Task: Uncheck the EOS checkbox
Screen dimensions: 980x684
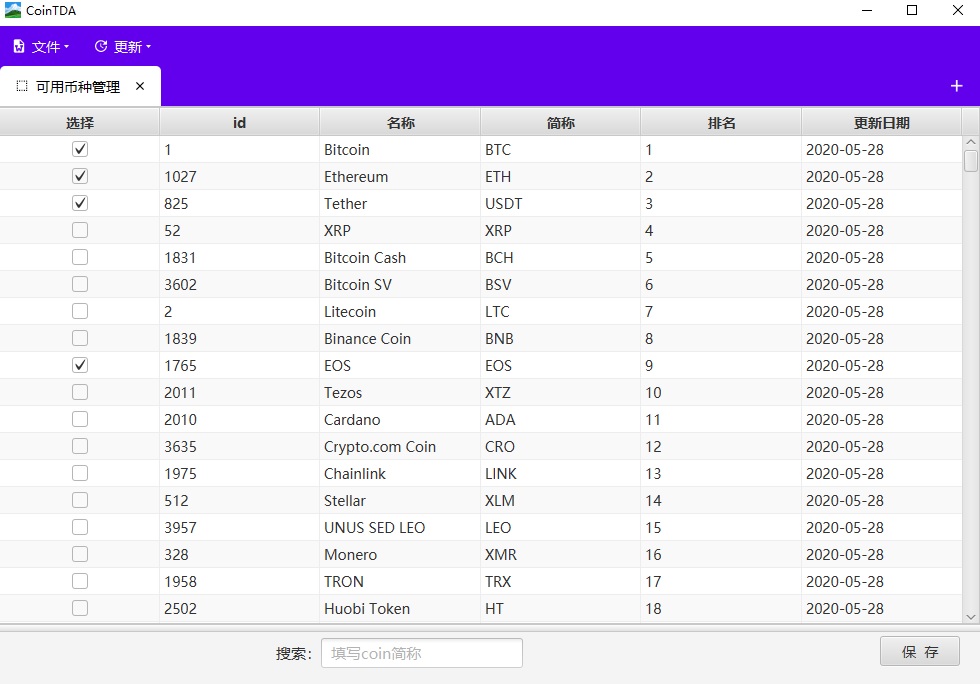Action: tap(80, 365)
